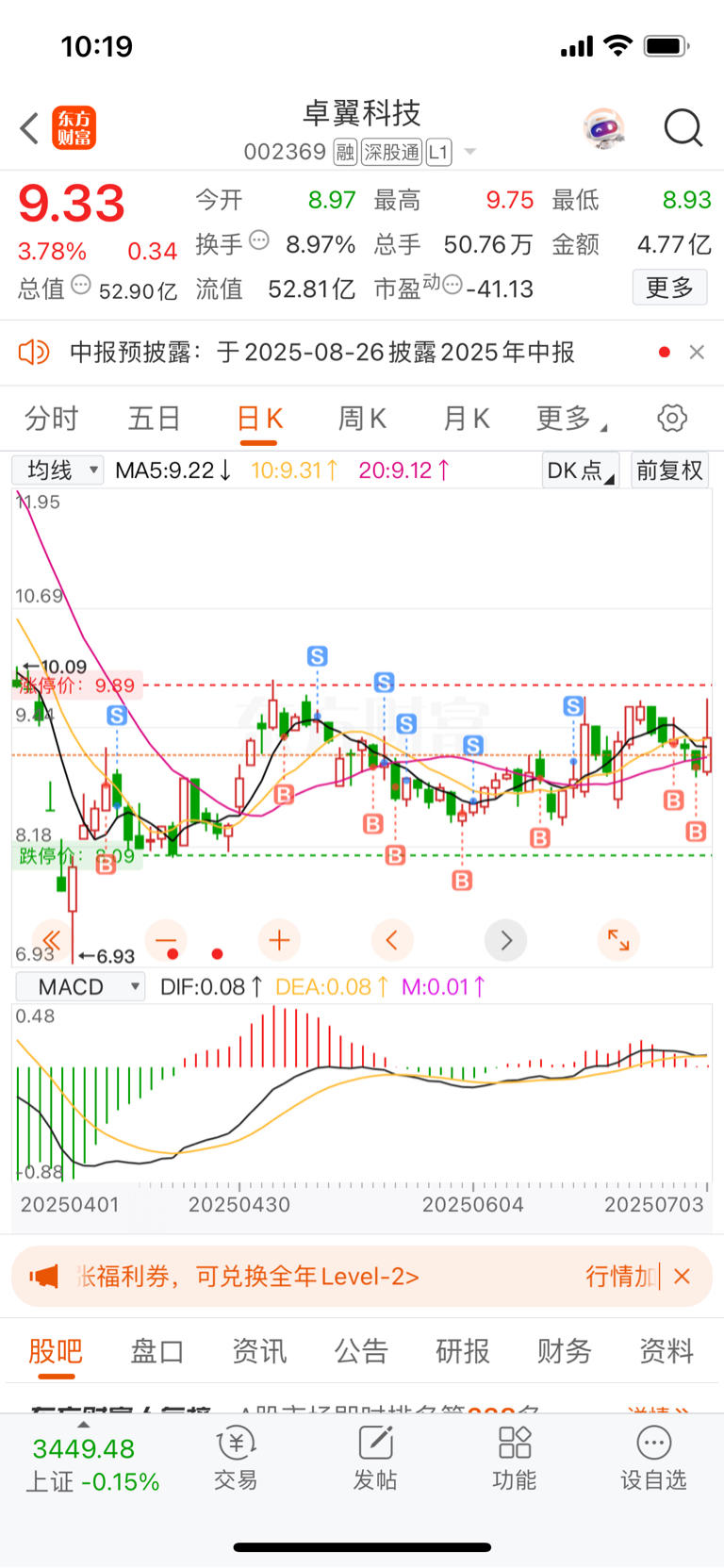Tap the 深股通 tag
This screenshot has height=1568, width=724.
[x=392, y=152]
